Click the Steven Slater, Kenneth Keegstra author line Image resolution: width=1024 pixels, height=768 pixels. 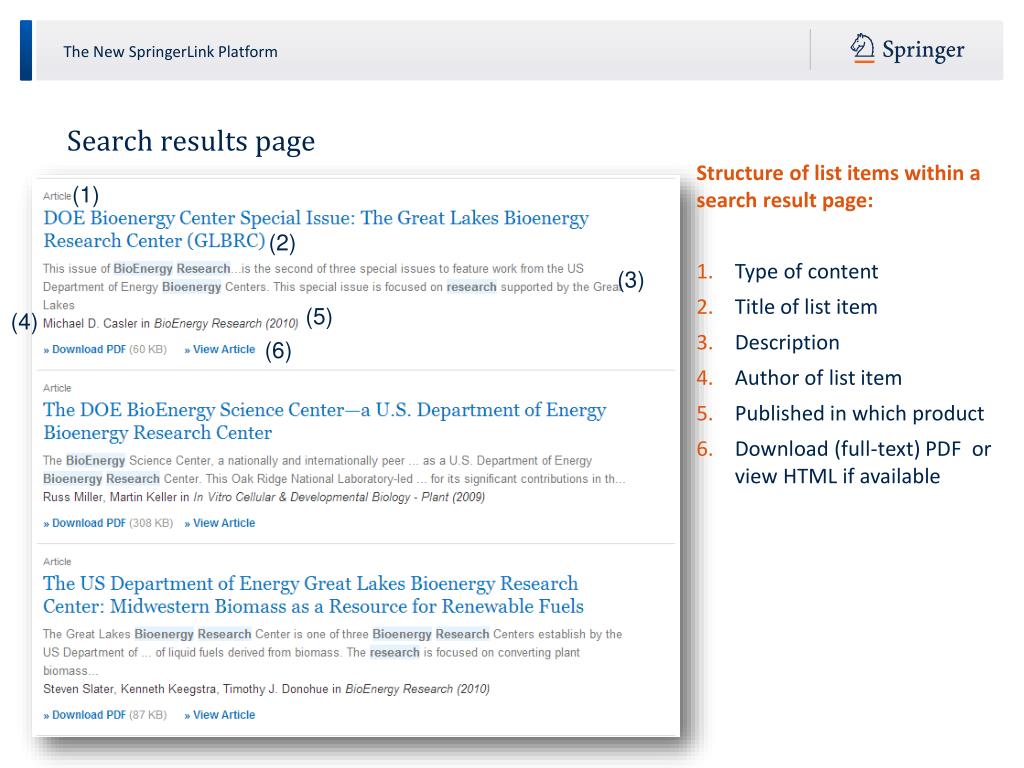tap(266, 689)
